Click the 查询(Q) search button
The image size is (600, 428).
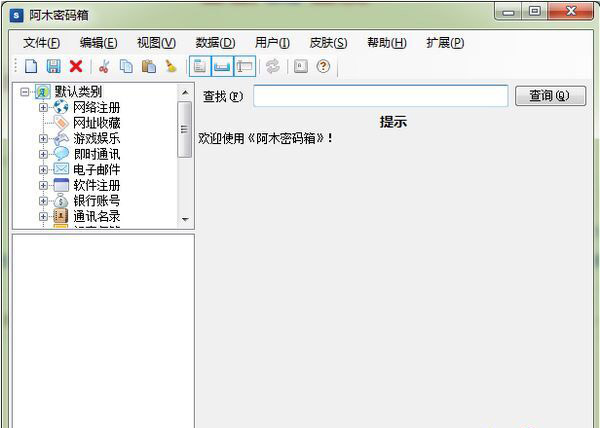549,96
